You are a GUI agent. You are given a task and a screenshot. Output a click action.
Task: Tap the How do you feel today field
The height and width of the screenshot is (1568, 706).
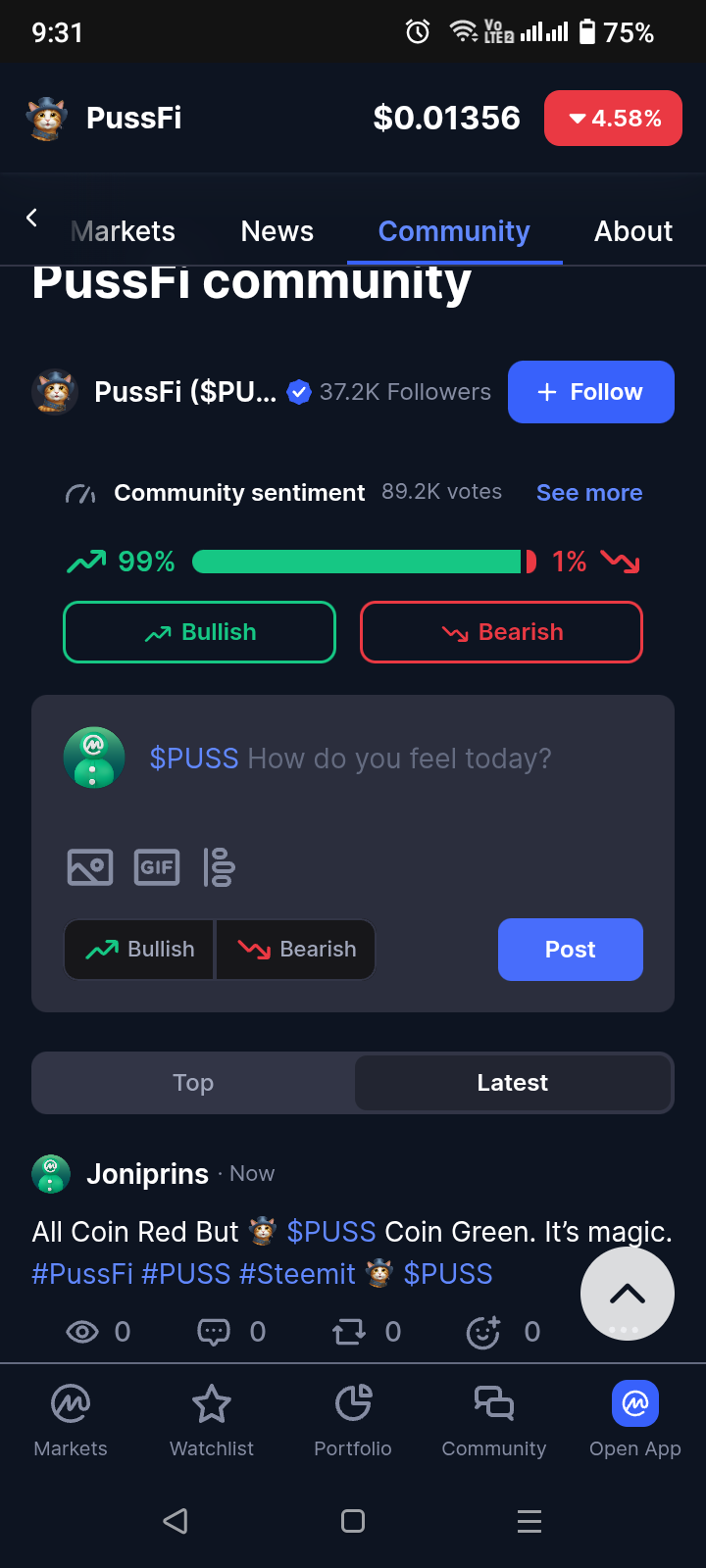point(351,759)
